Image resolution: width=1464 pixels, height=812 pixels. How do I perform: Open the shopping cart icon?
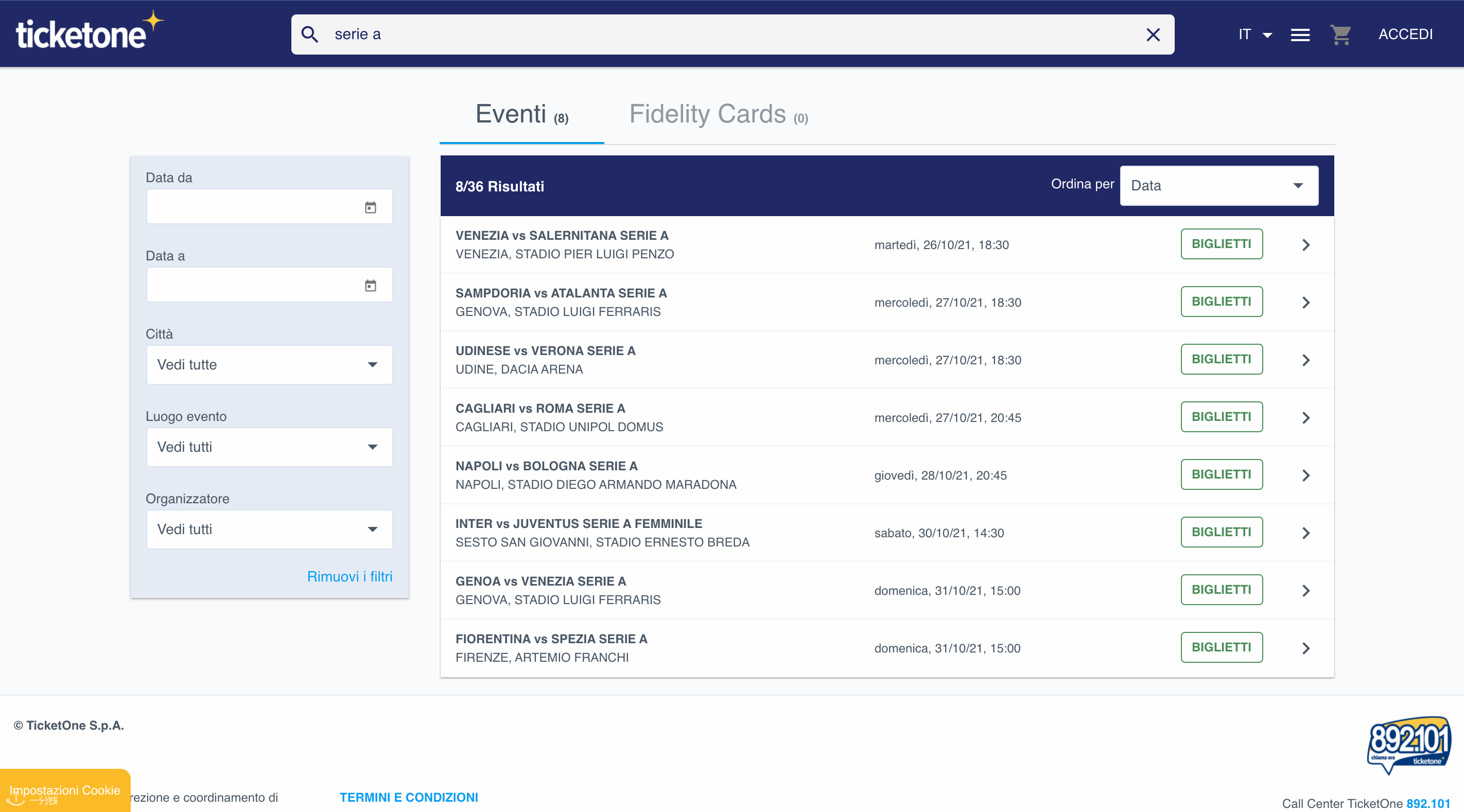(1340, 34)
